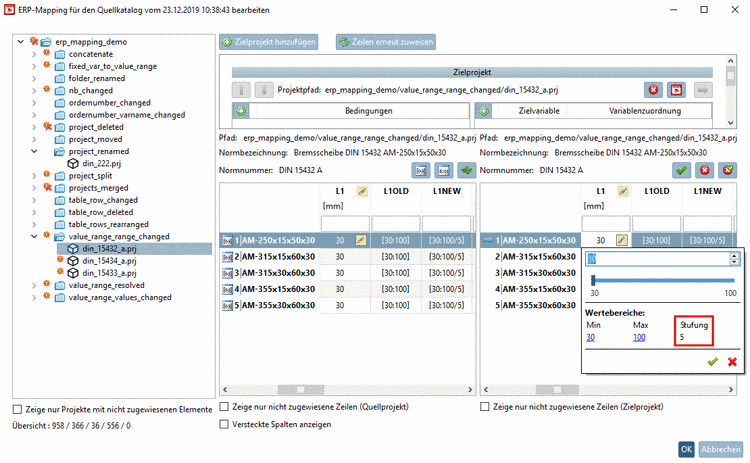Viewport: 750px width, 463px height.
Task: Click Zeilen erneut zuweisen button
Action: pyautogui.click(x=386, y=42)
